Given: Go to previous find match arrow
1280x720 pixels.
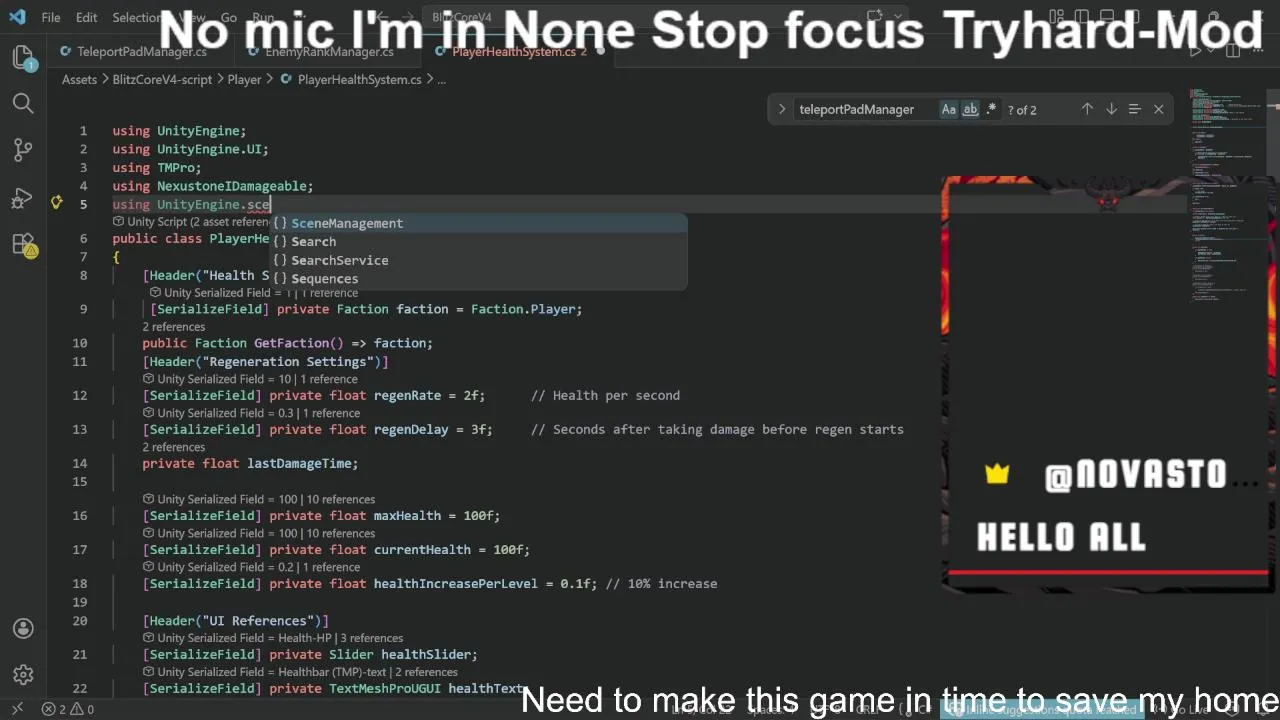Looking at the screenshot, I should pyautogui.click(x=1087, y=109).
